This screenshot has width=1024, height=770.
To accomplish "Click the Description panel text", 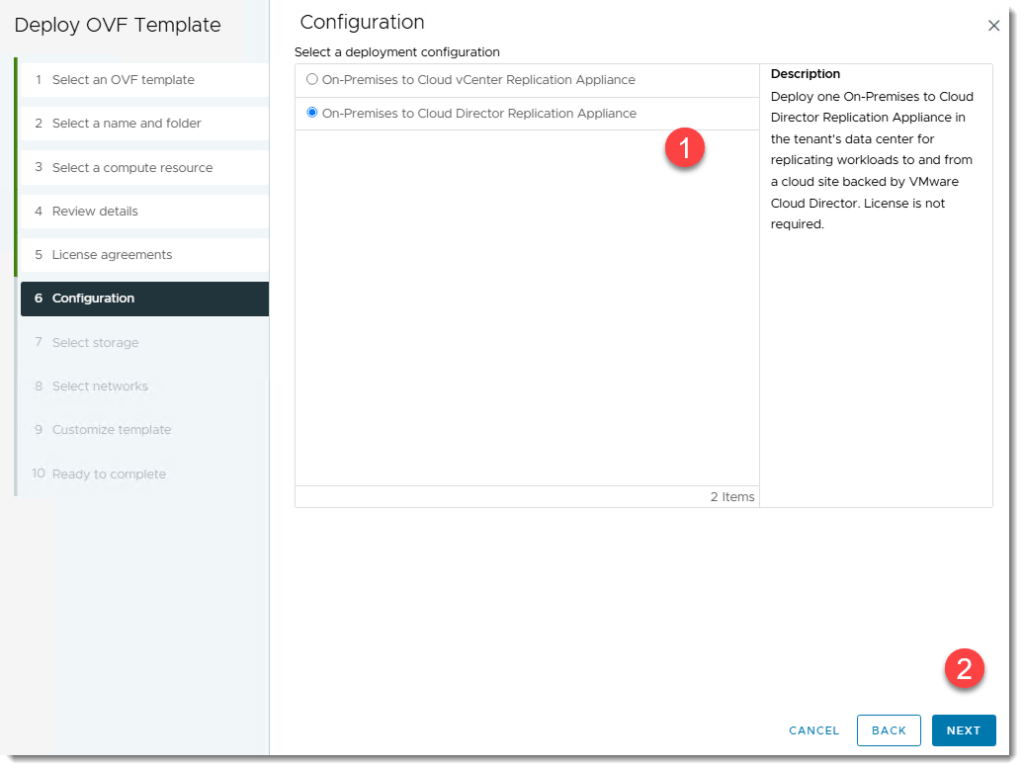I will pos(872,160).
